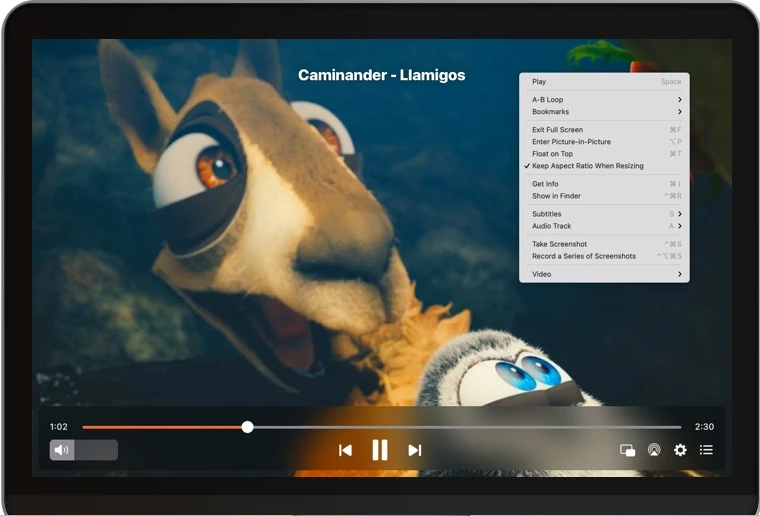
Task: Expand the Video submenu
Action: tap(604, 274)
